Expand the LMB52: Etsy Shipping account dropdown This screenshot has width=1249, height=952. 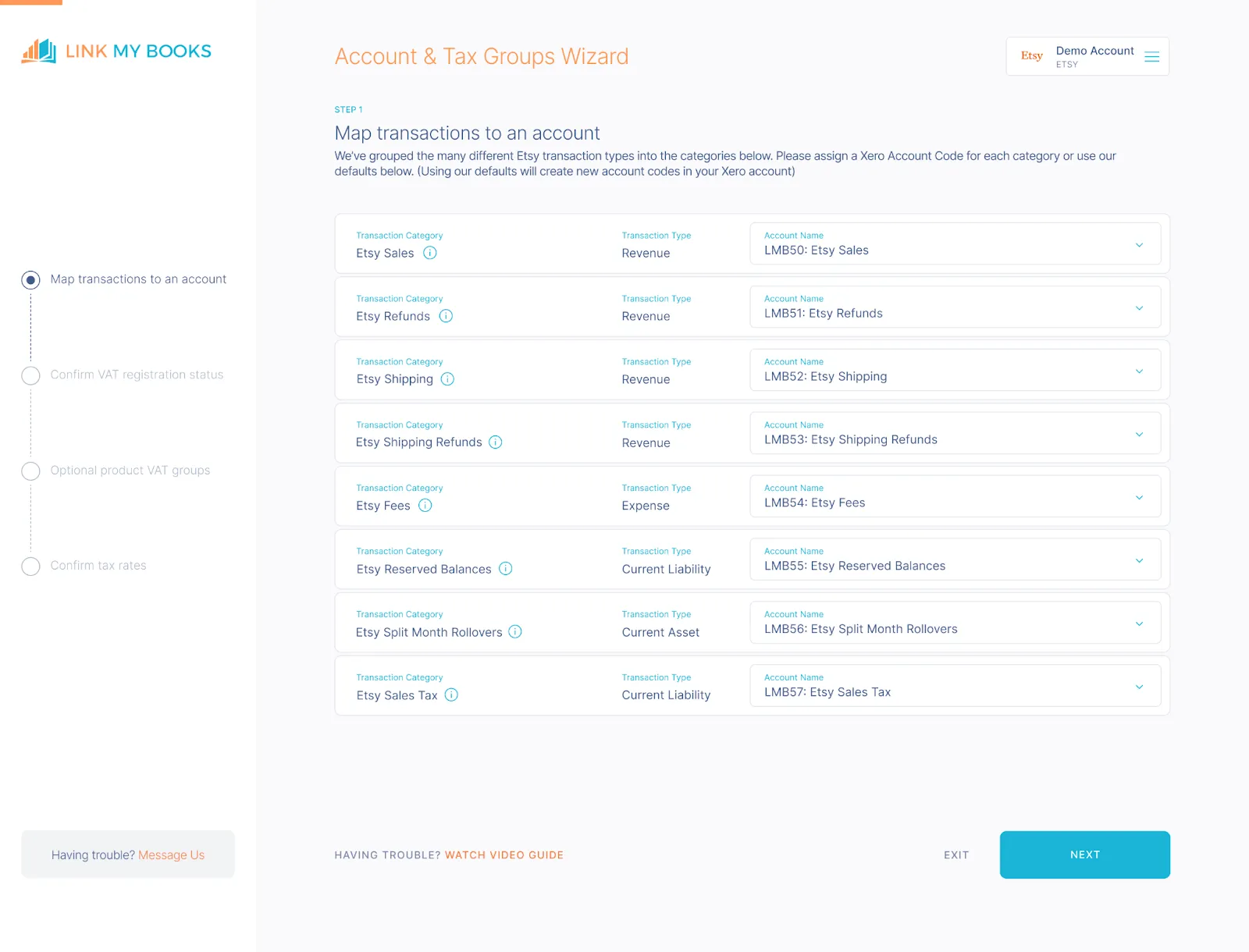[955, 371]
